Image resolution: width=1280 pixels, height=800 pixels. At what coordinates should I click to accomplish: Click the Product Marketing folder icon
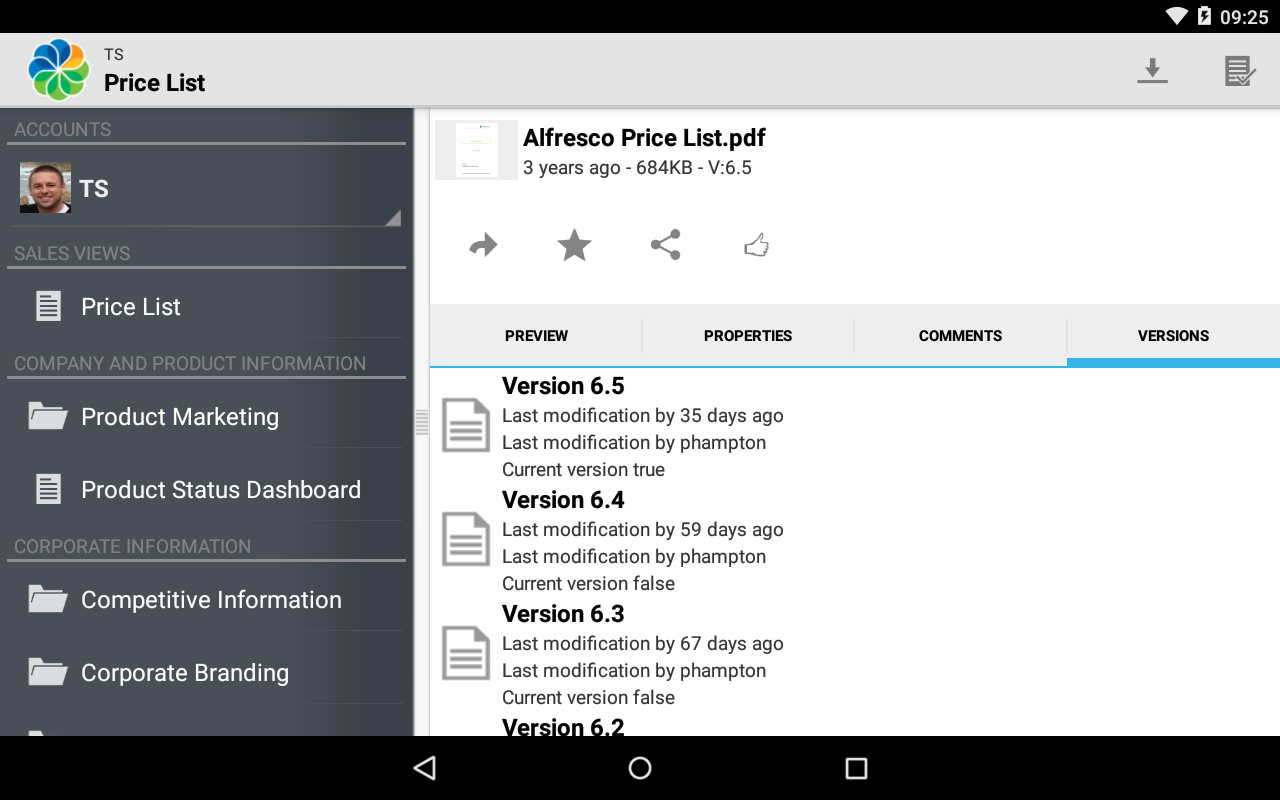click(x=48, y=415)
